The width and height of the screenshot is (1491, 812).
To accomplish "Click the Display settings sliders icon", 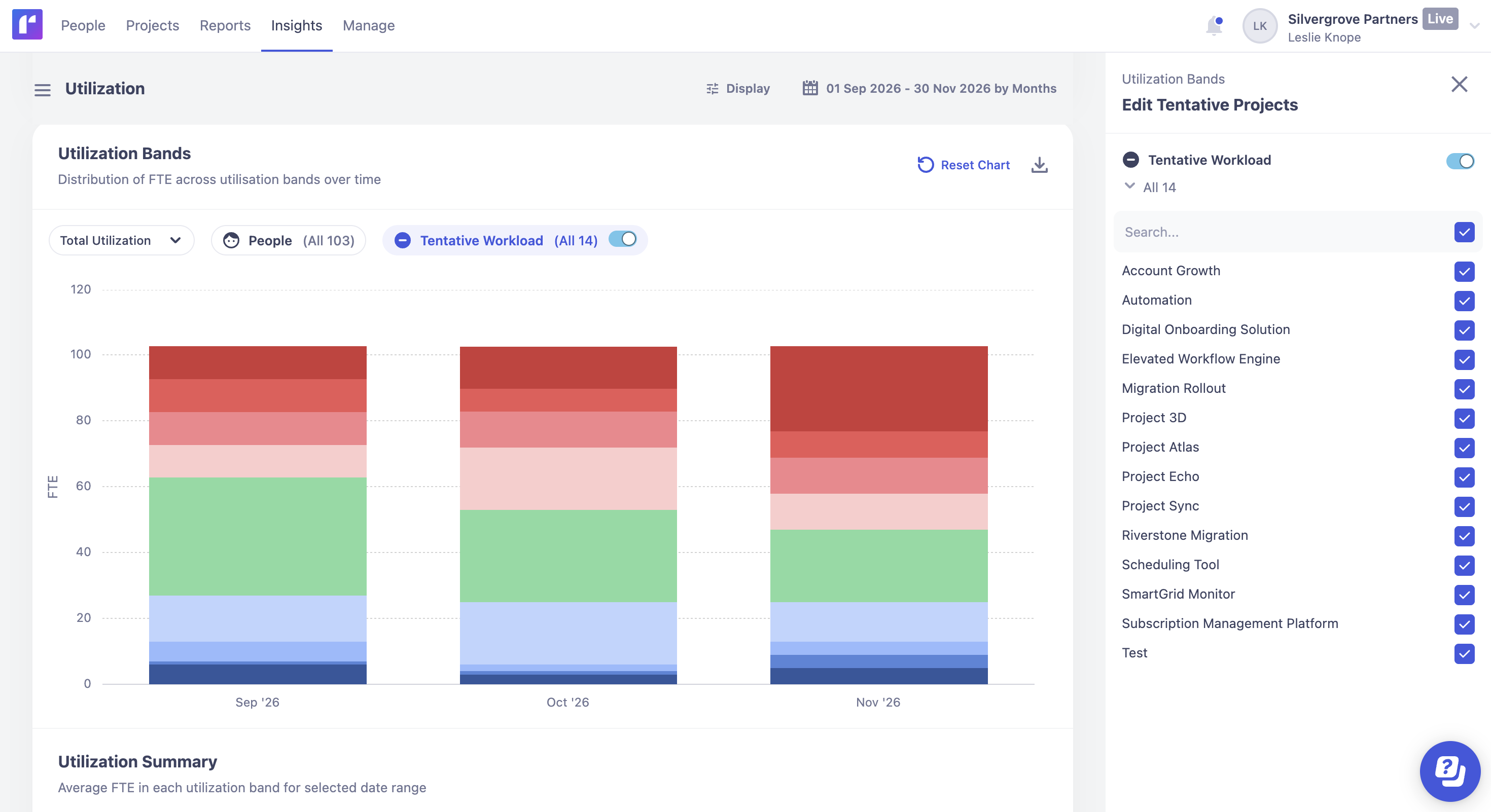I will pos(712,89).
